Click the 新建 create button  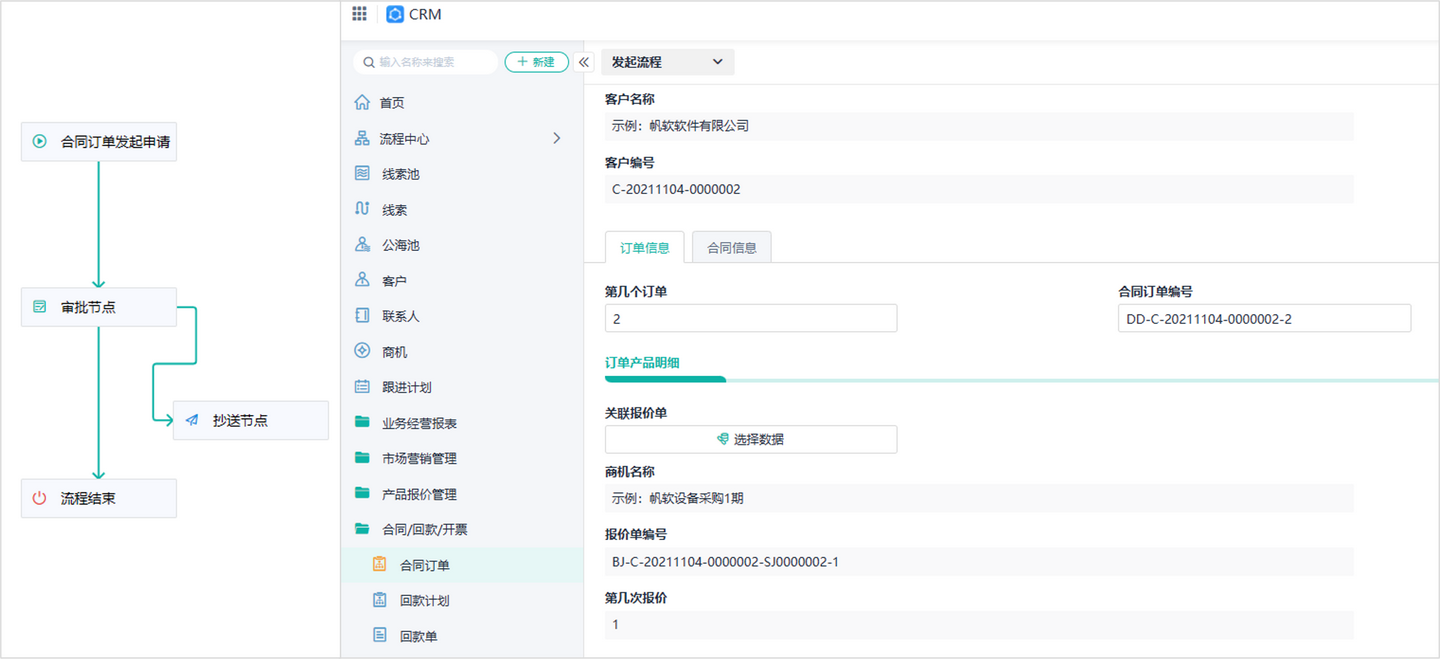click(536, 61)
